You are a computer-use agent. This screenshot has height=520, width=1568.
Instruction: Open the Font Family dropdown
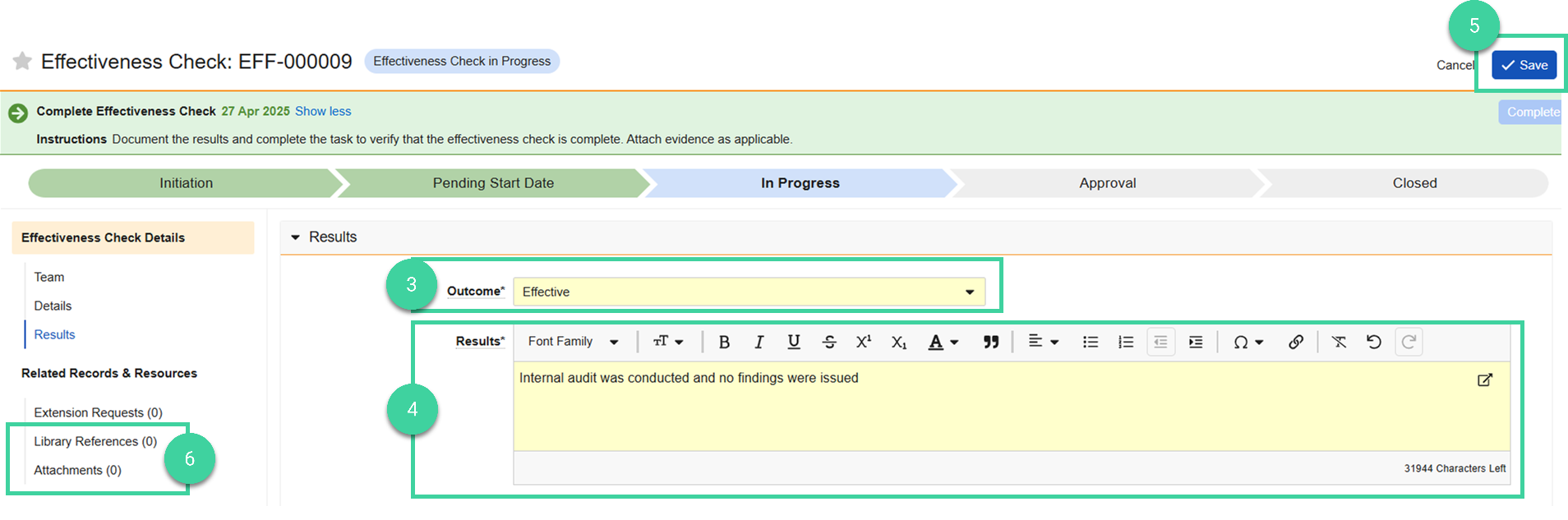[x=573, y=342]
